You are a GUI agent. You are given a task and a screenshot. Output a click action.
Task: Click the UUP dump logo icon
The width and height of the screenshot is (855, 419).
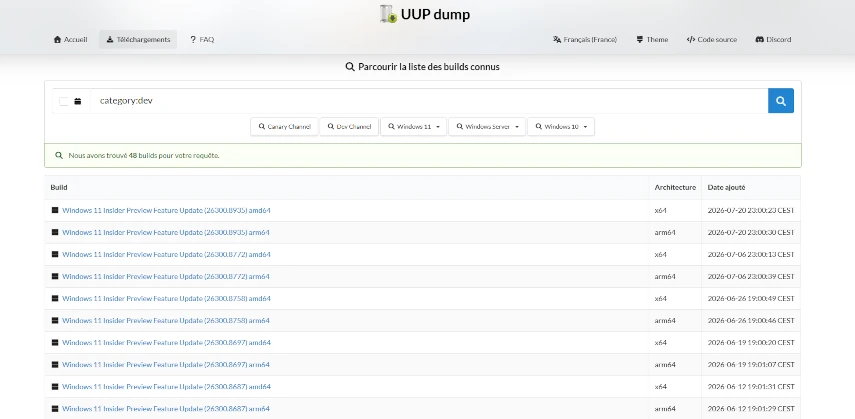tap(388, 14)
